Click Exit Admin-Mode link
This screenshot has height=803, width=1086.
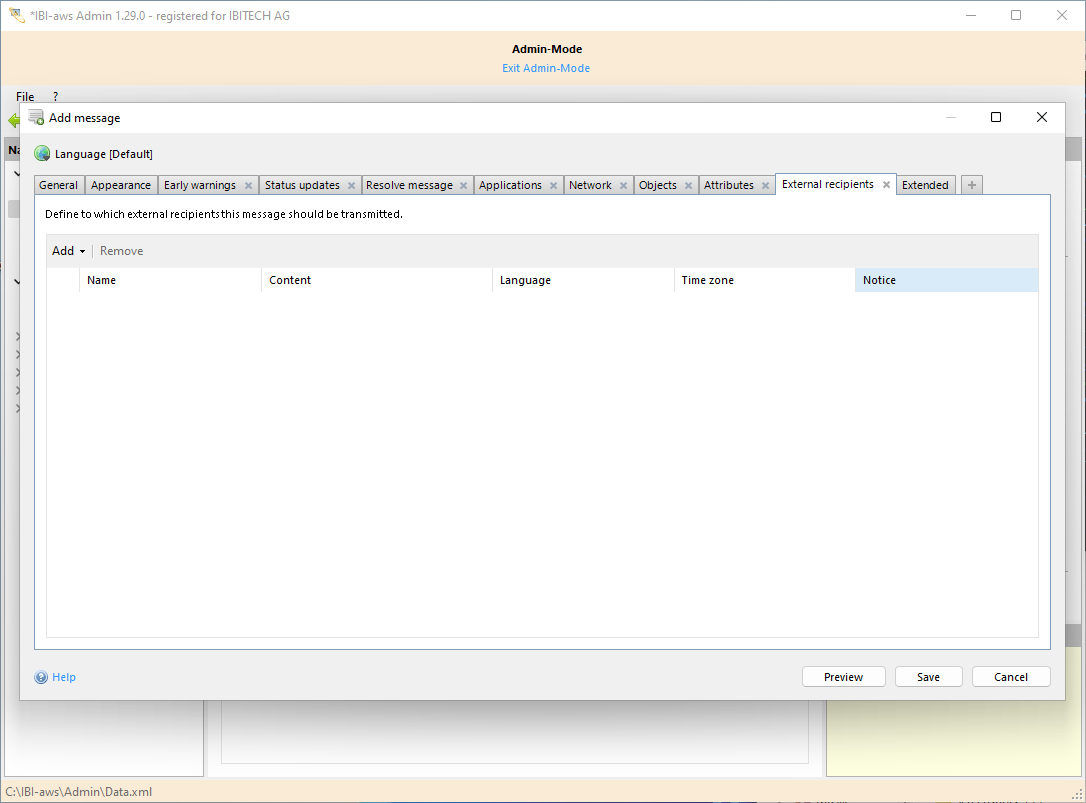point(546,68)
